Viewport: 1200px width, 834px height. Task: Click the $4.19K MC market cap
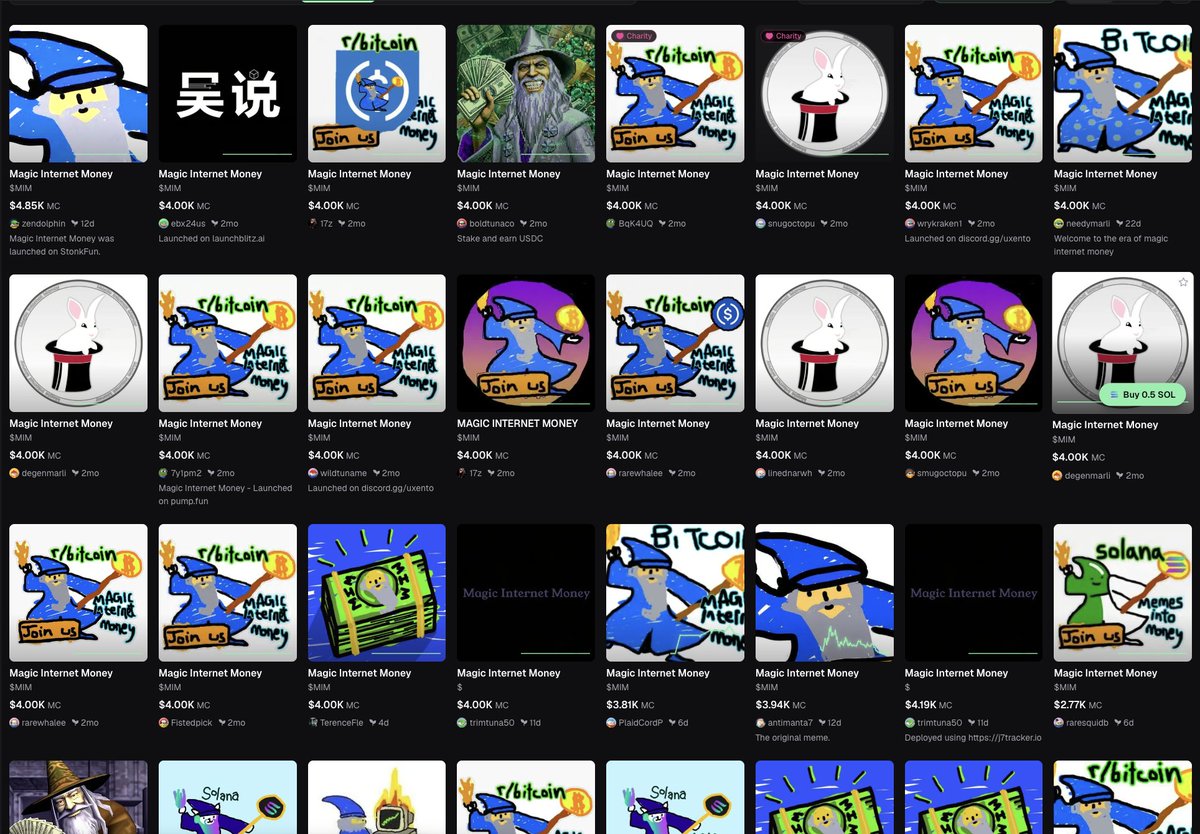931,705
